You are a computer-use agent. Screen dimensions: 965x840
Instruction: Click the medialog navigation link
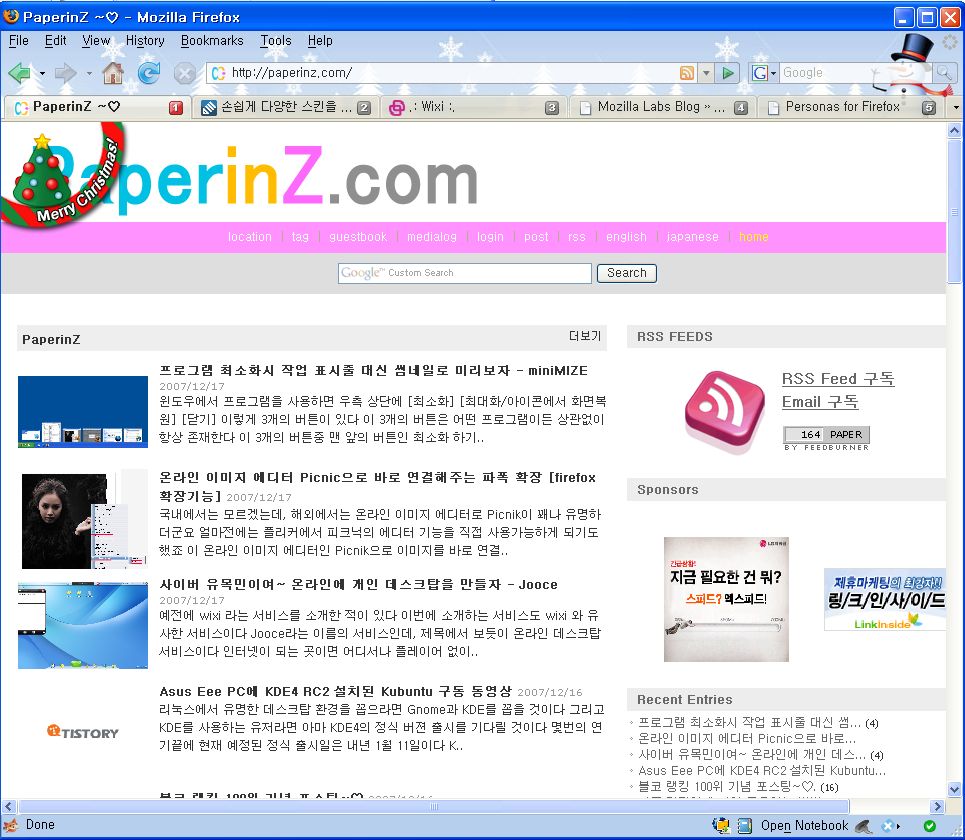431,236
